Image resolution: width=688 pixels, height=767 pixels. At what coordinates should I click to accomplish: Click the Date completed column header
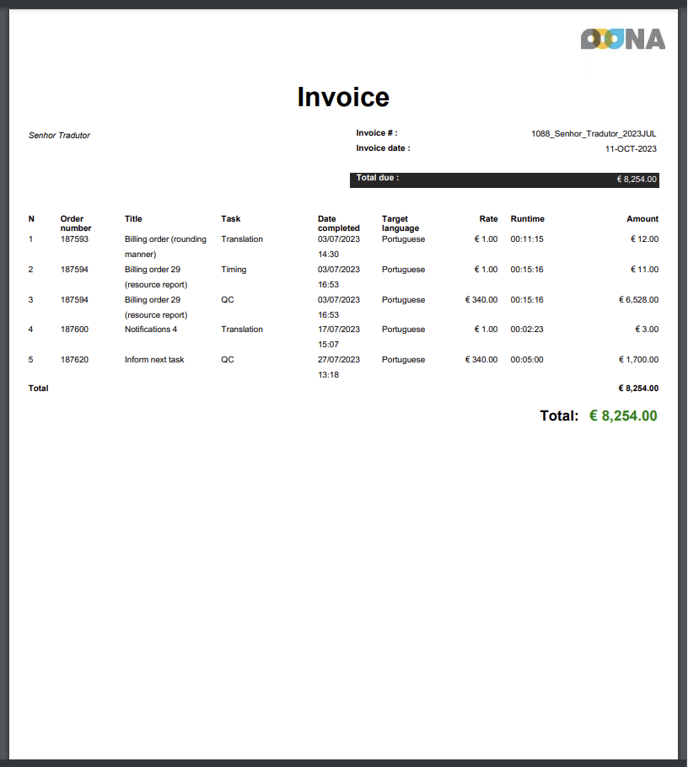[x=338, y=223]
